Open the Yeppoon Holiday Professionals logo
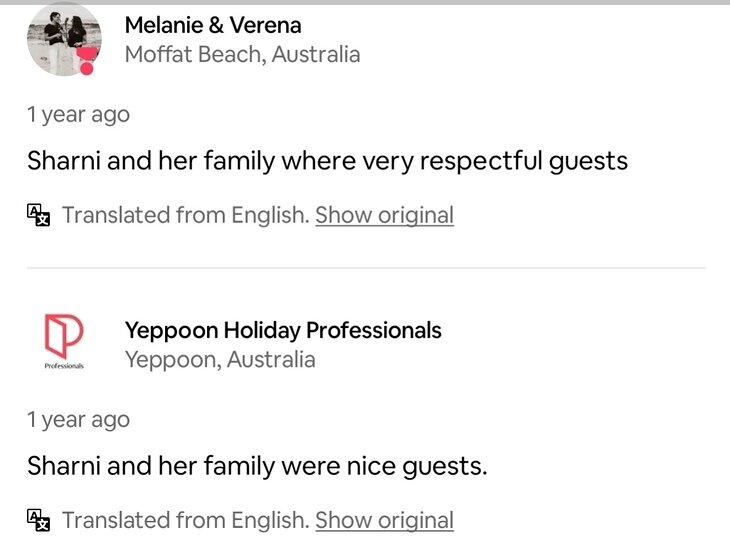730x560 pixels. coord(64,336)
